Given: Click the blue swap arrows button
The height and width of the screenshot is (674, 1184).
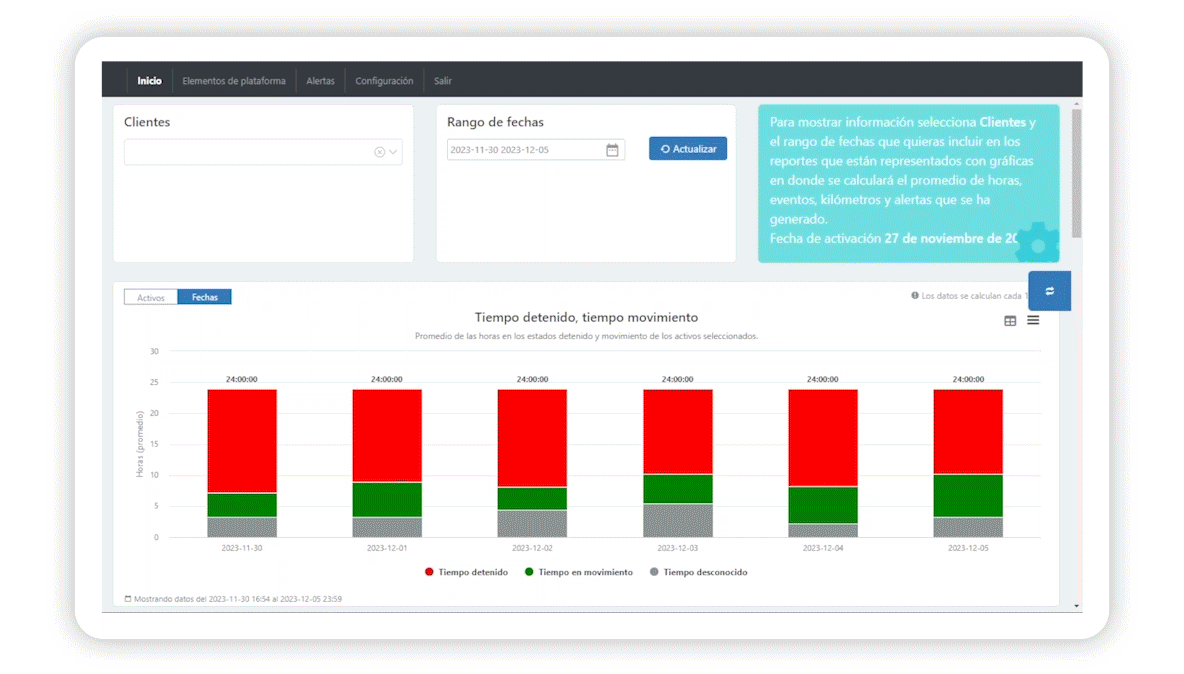Looking at the screenshot, I should point(1050,291).
